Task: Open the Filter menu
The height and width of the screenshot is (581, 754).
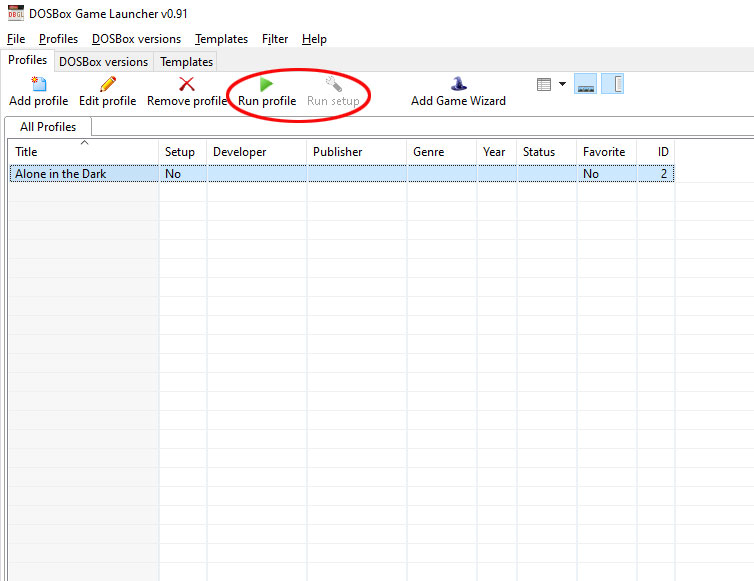Action: coord(275,39)
